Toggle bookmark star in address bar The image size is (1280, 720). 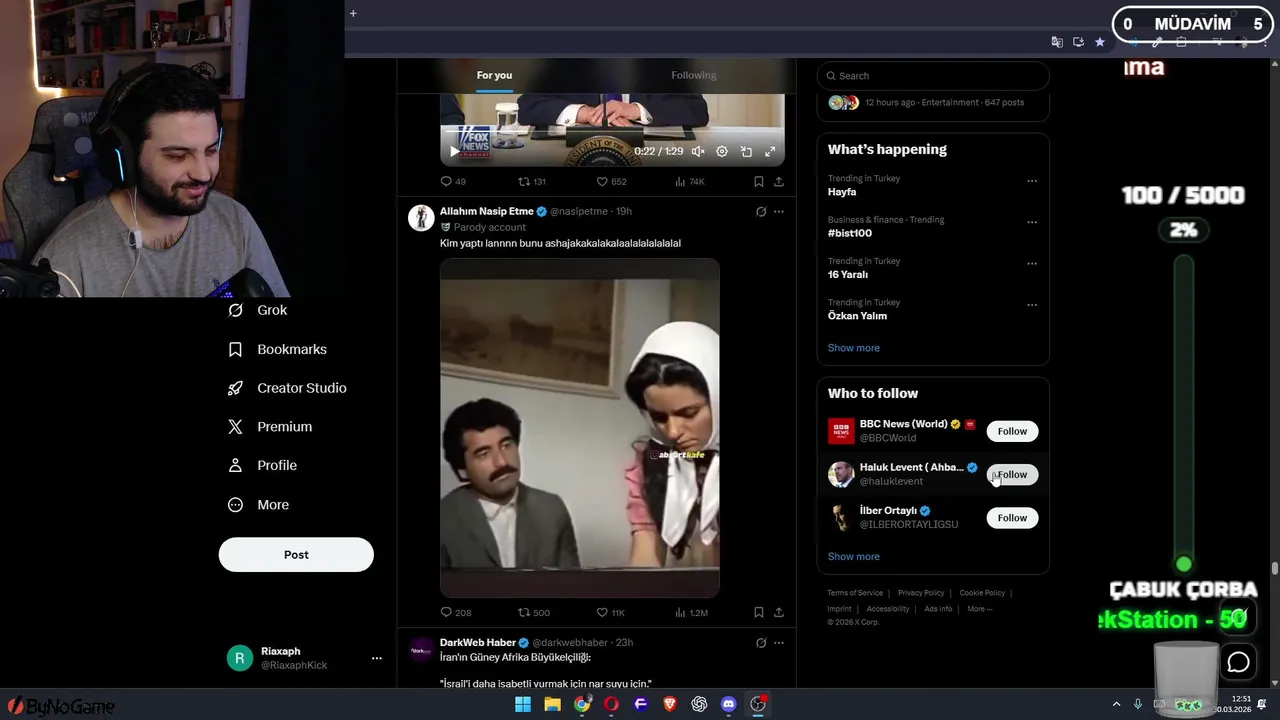coord(1100,42)
